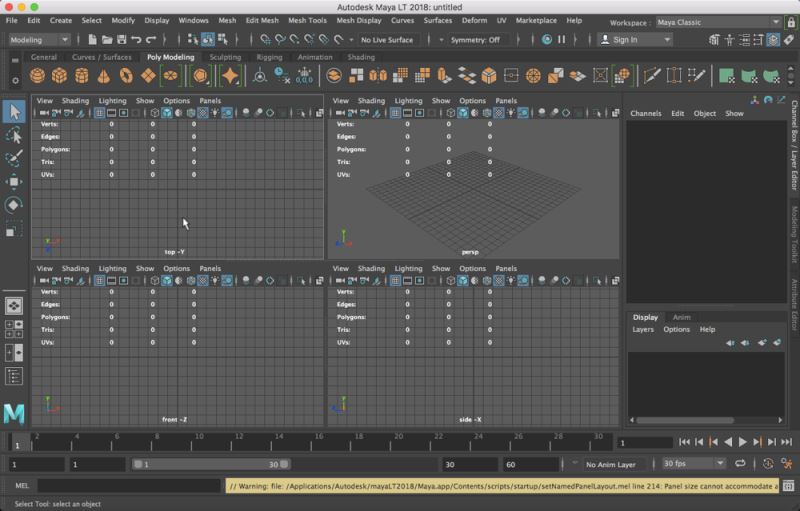Toggle playback looping button

tap(740, 464)
